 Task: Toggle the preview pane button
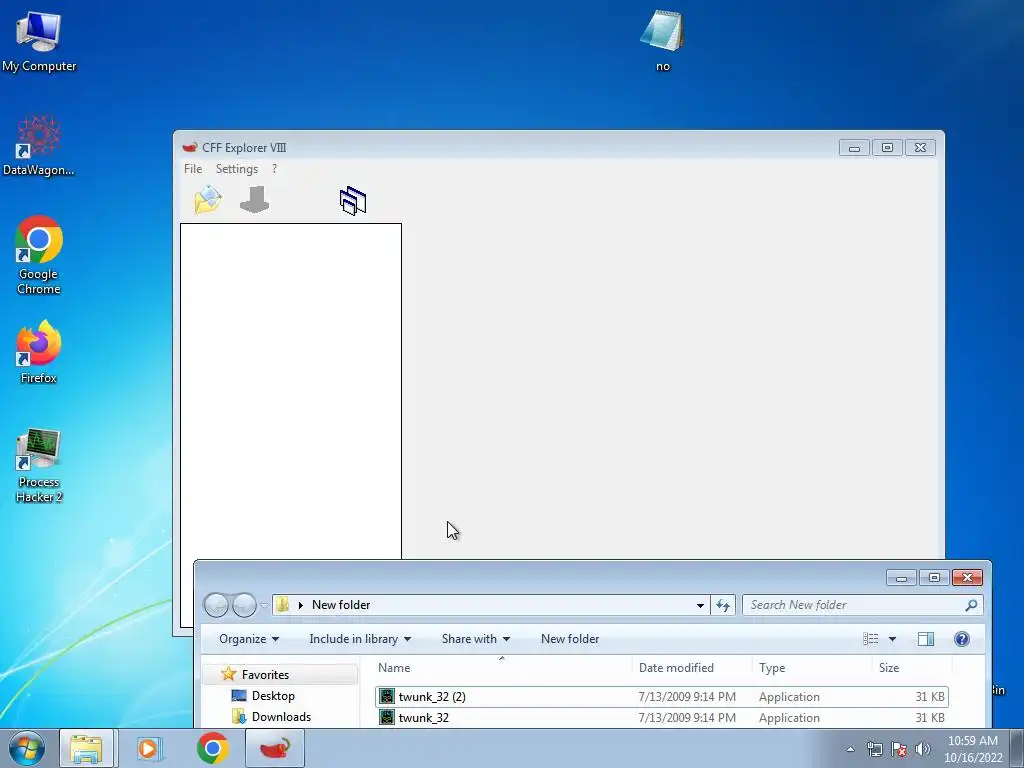[x=925, y=639]
